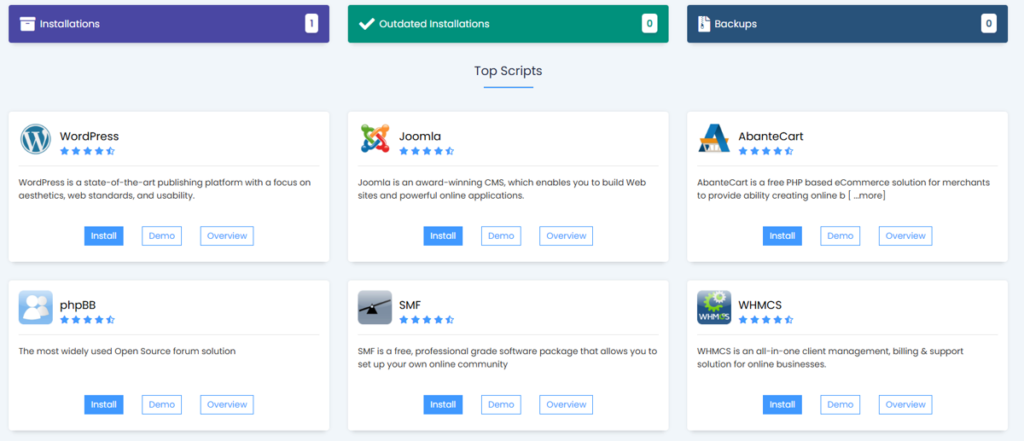Open the Joomla Demo

point(501,236)
